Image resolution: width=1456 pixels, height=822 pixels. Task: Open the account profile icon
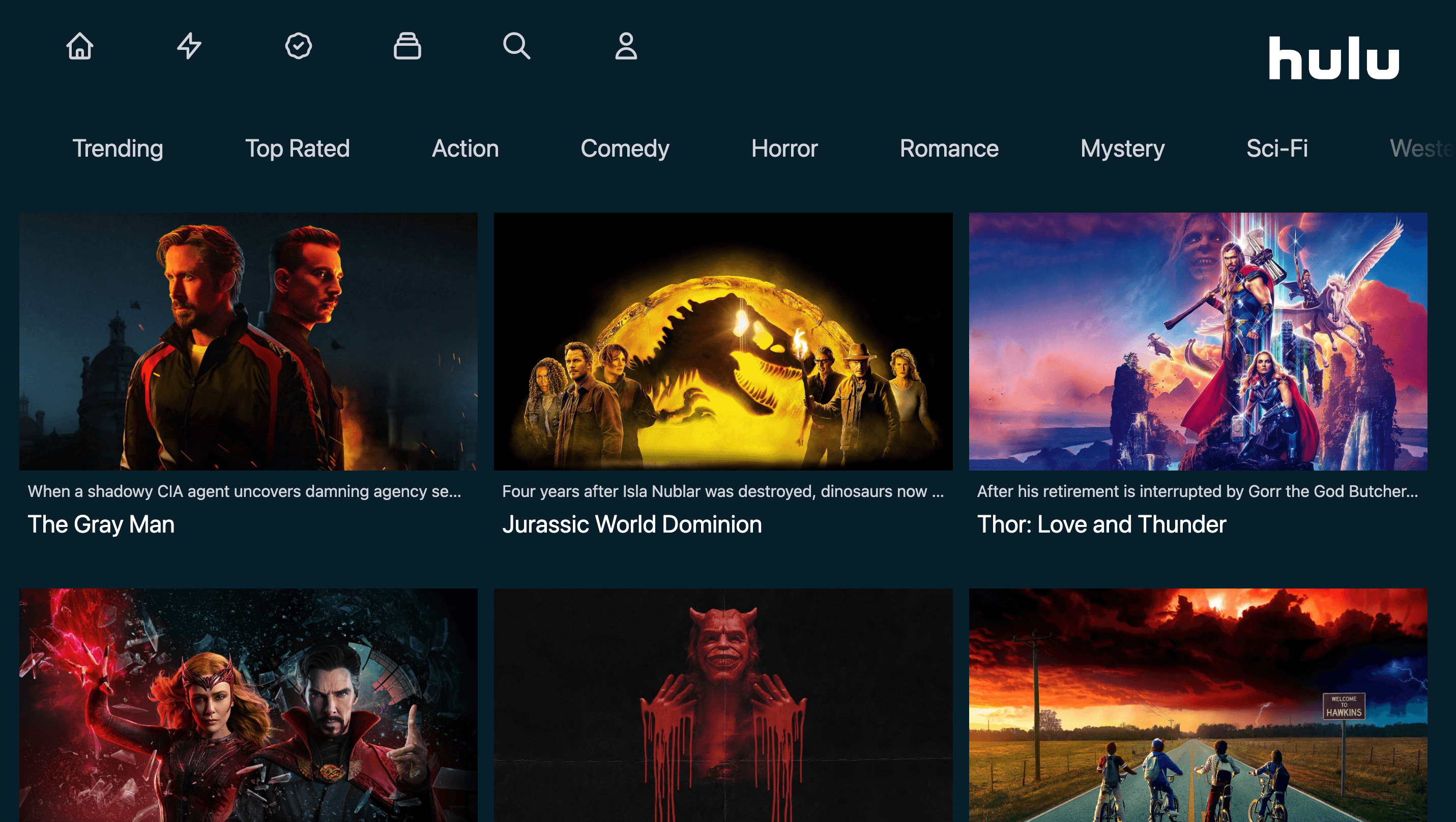[x=626, y=46]
